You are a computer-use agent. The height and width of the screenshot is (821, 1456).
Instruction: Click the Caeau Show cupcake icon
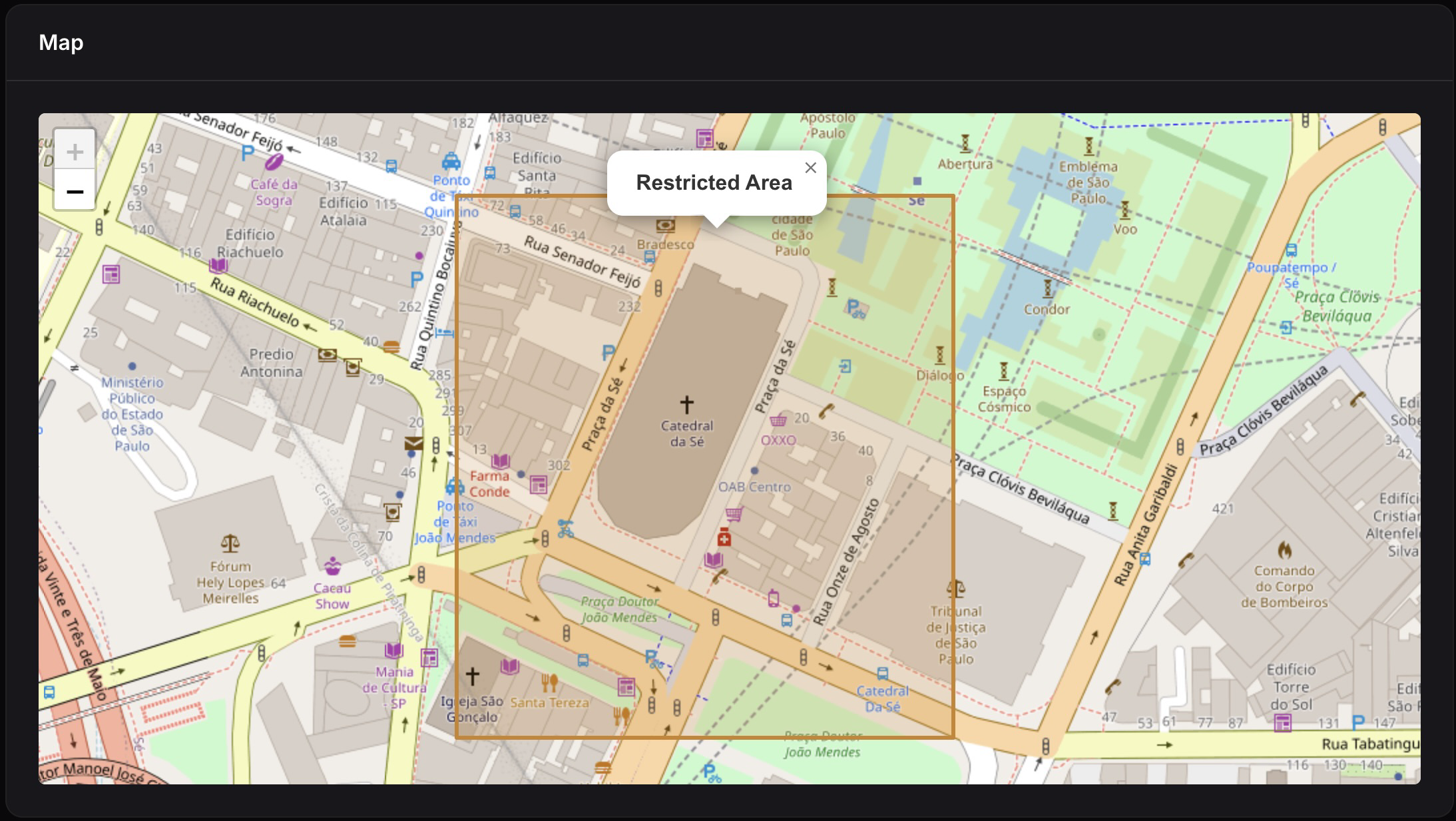click(332, 567)
